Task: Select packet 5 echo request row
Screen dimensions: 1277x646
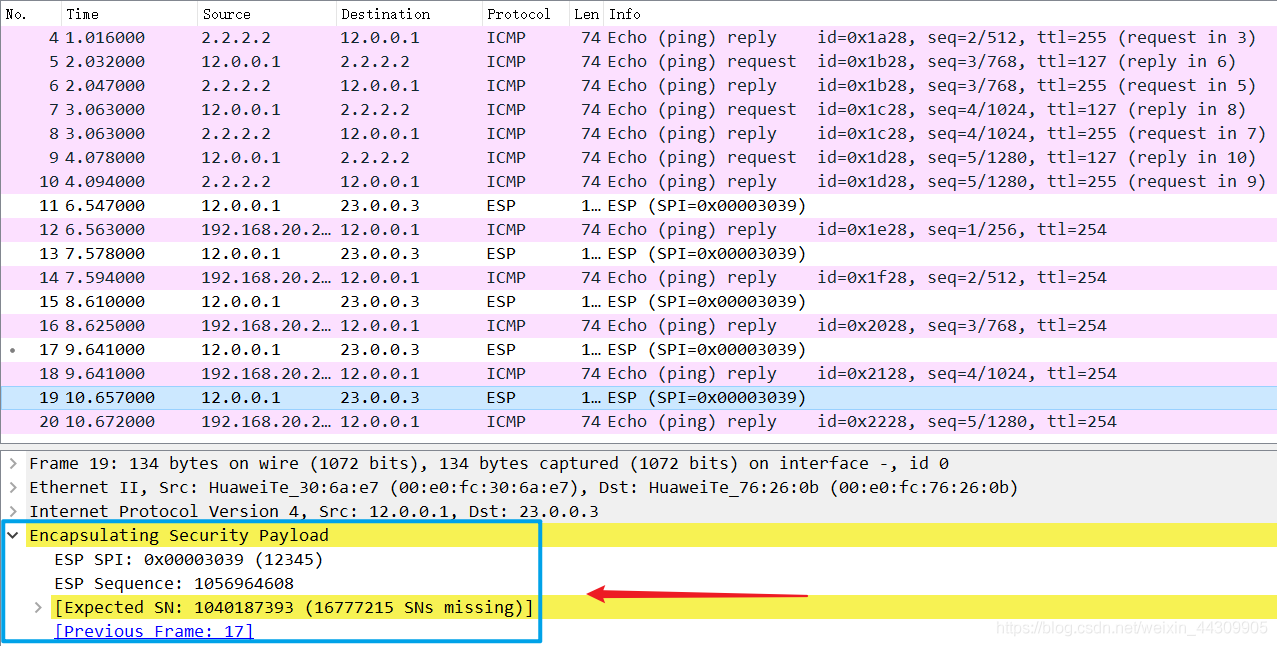Action: click(x=638, y=62)
